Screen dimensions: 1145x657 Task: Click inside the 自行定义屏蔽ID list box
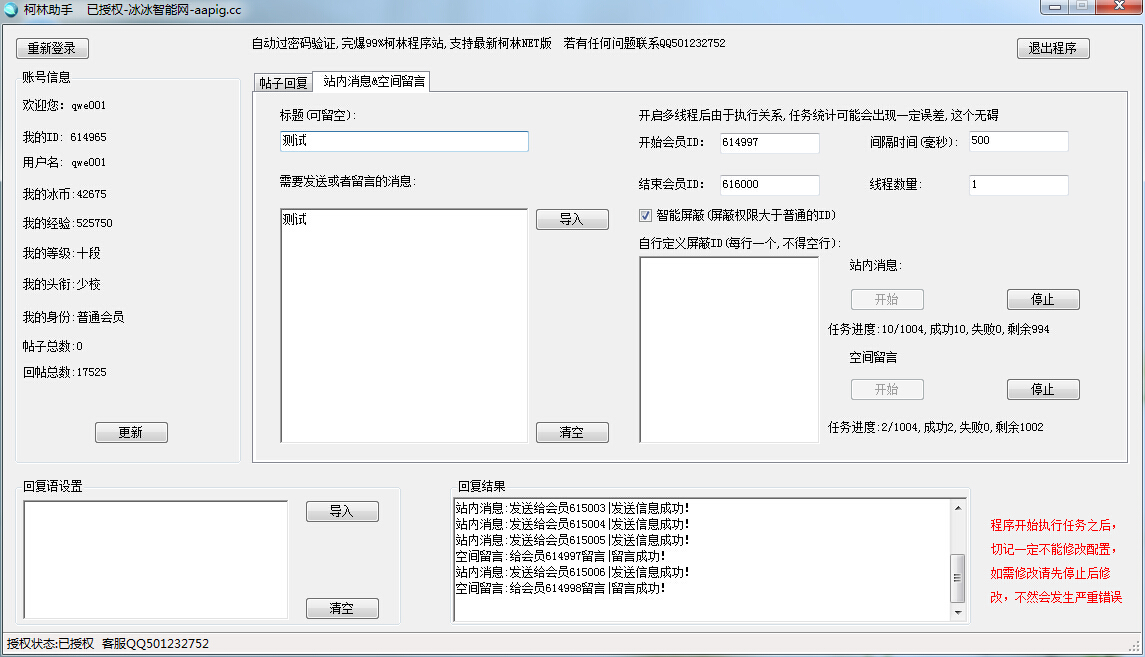[x=729, y=349]
